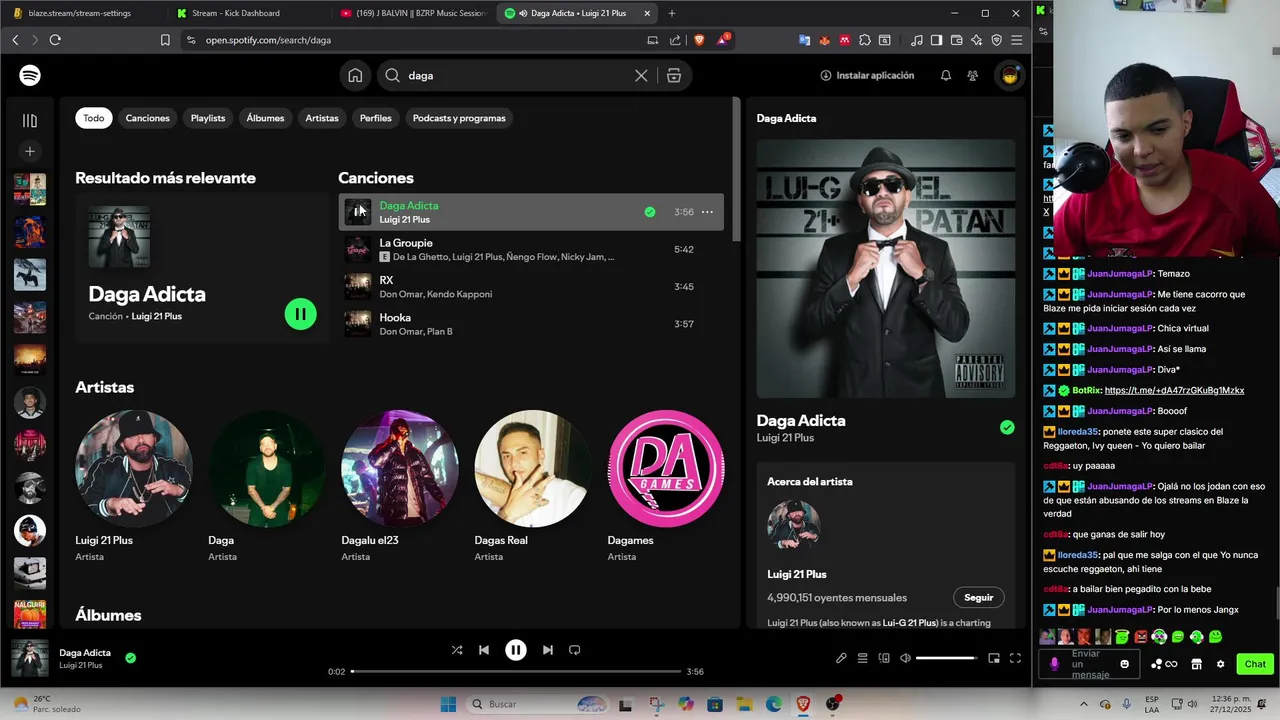Open the play queue icon

[862, 658]
